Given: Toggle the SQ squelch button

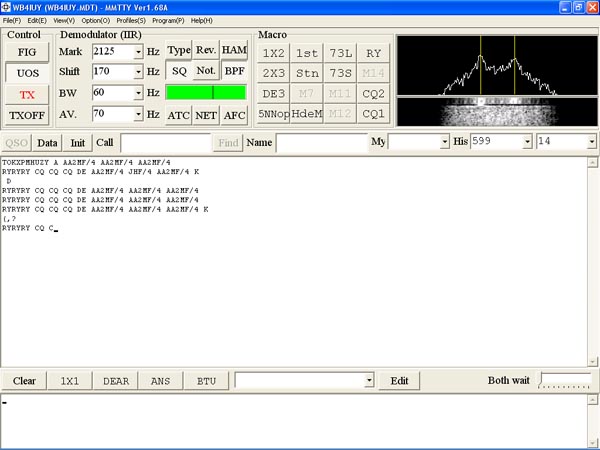Looking at the screenshot, I should coord(179,71).
